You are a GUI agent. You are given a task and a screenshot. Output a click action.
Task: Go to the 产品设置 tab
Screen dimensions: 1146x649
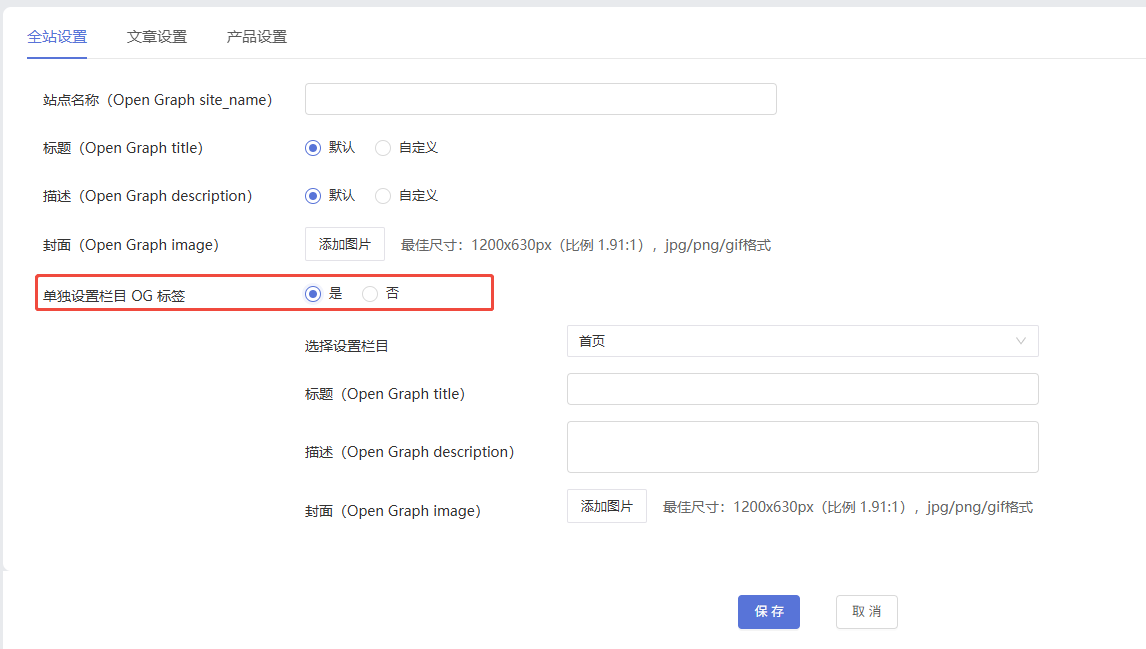click(257, 37)
